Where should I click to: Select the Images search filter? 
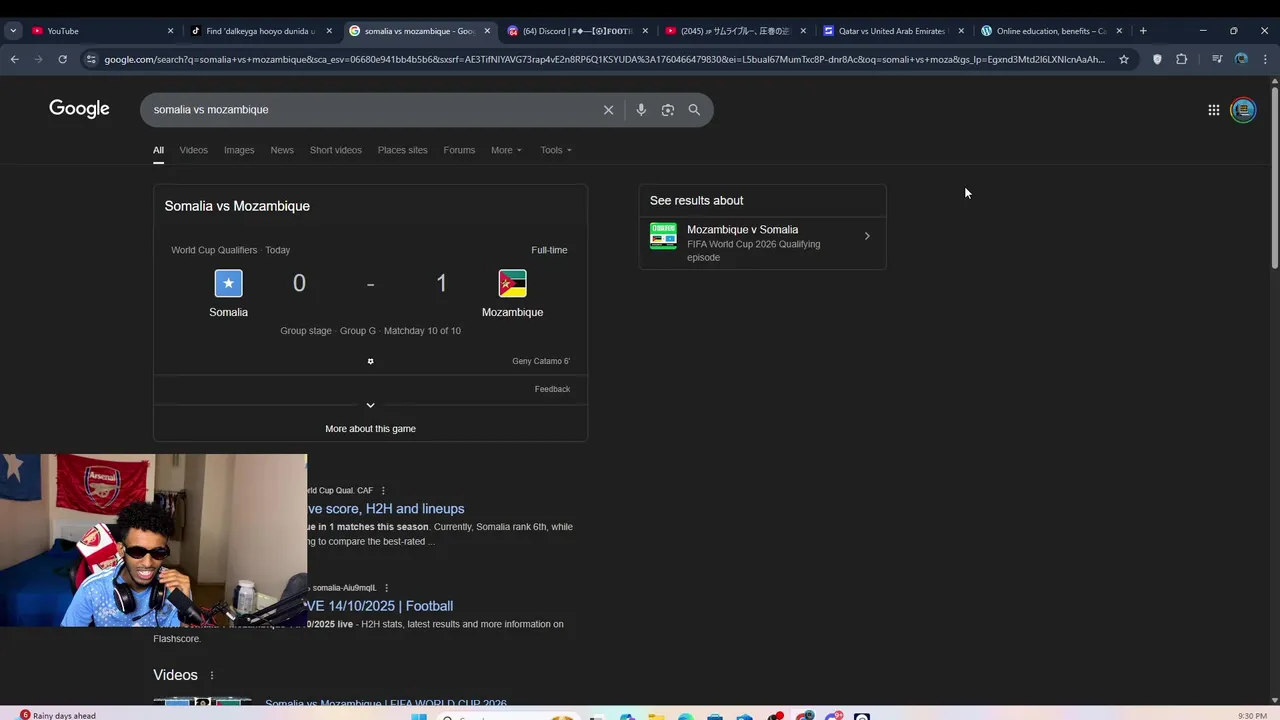point(239,150)
